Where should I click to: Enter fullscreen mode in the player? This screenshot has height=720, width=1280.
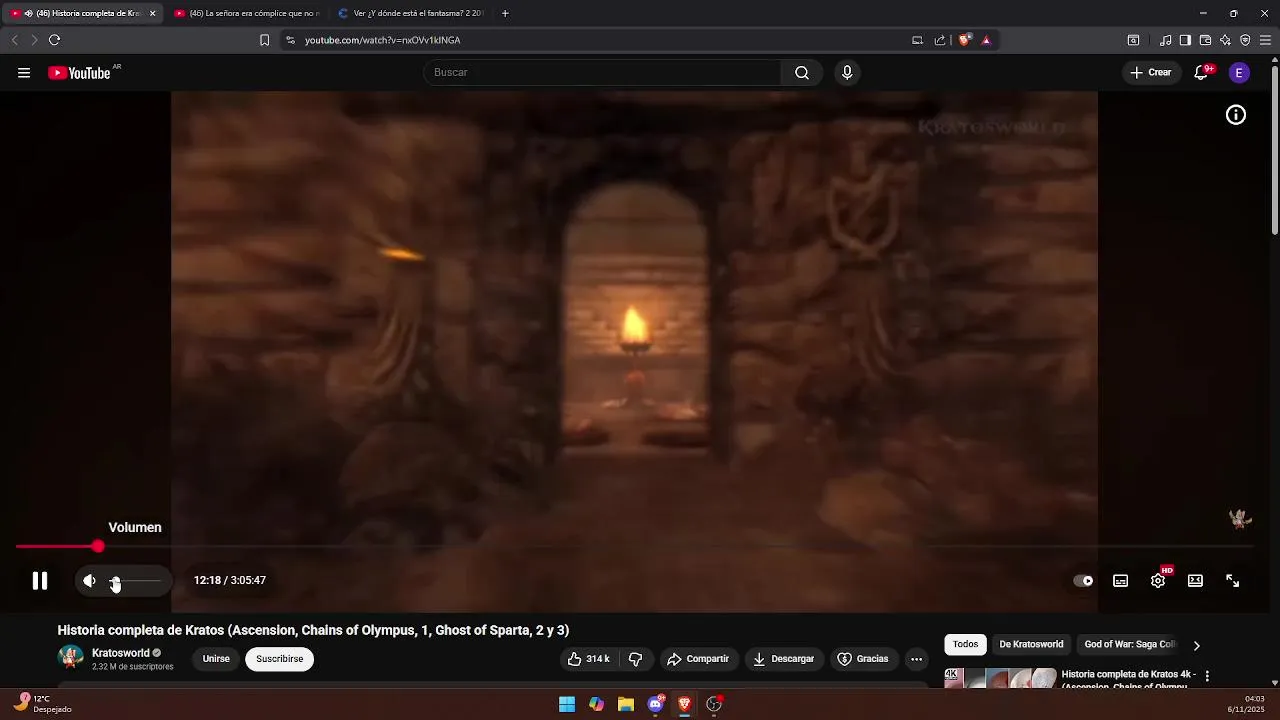pos(1233,580)
